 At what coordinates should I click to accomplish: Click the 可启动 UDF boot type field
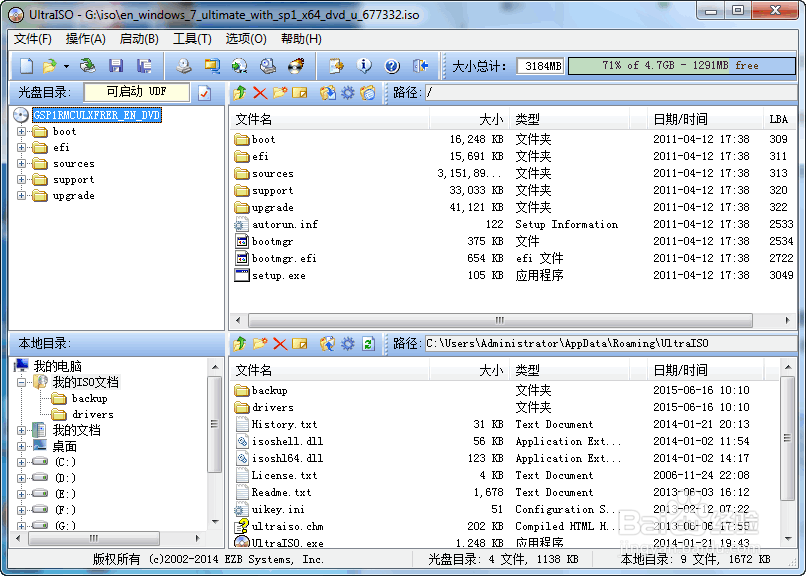pos(137,92)
